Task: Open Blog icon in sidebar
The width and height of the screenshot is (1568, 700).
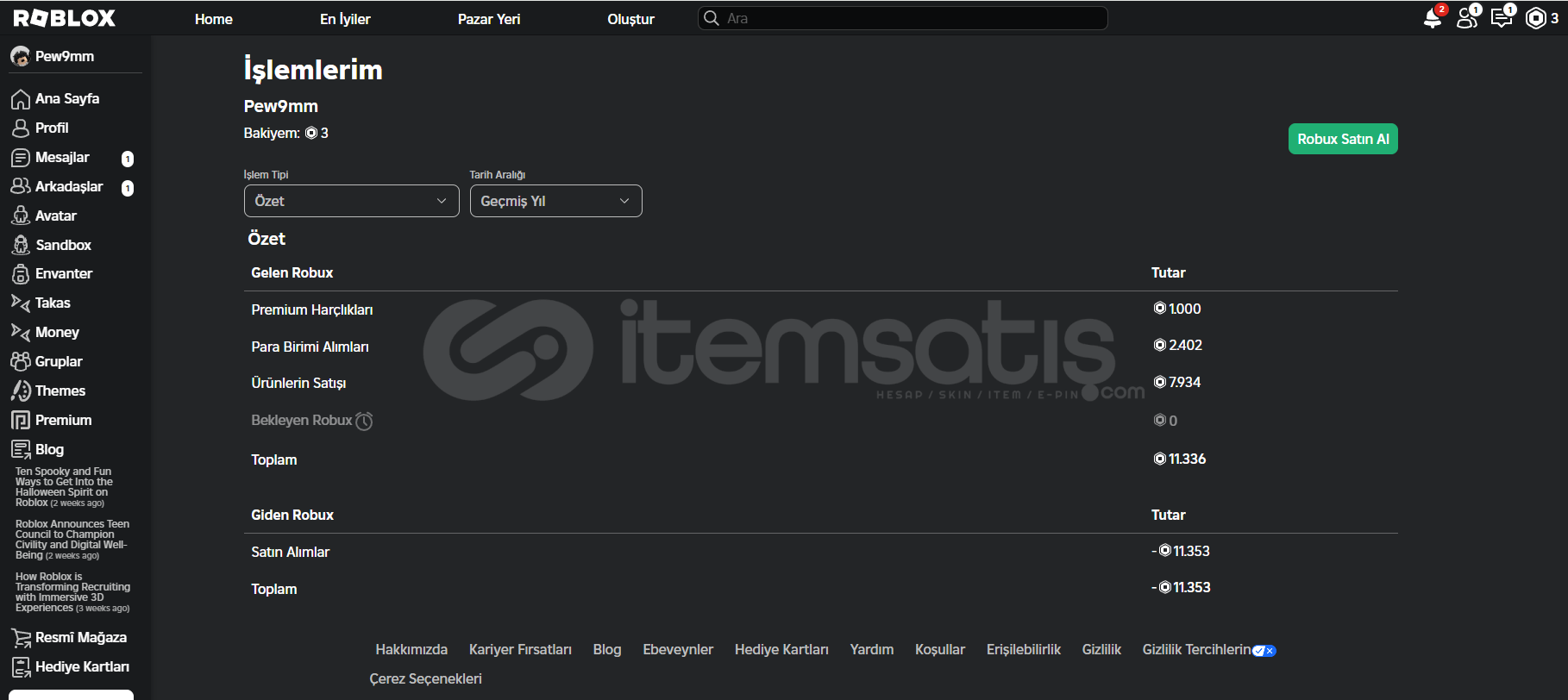Action: (x=21, y=449)
